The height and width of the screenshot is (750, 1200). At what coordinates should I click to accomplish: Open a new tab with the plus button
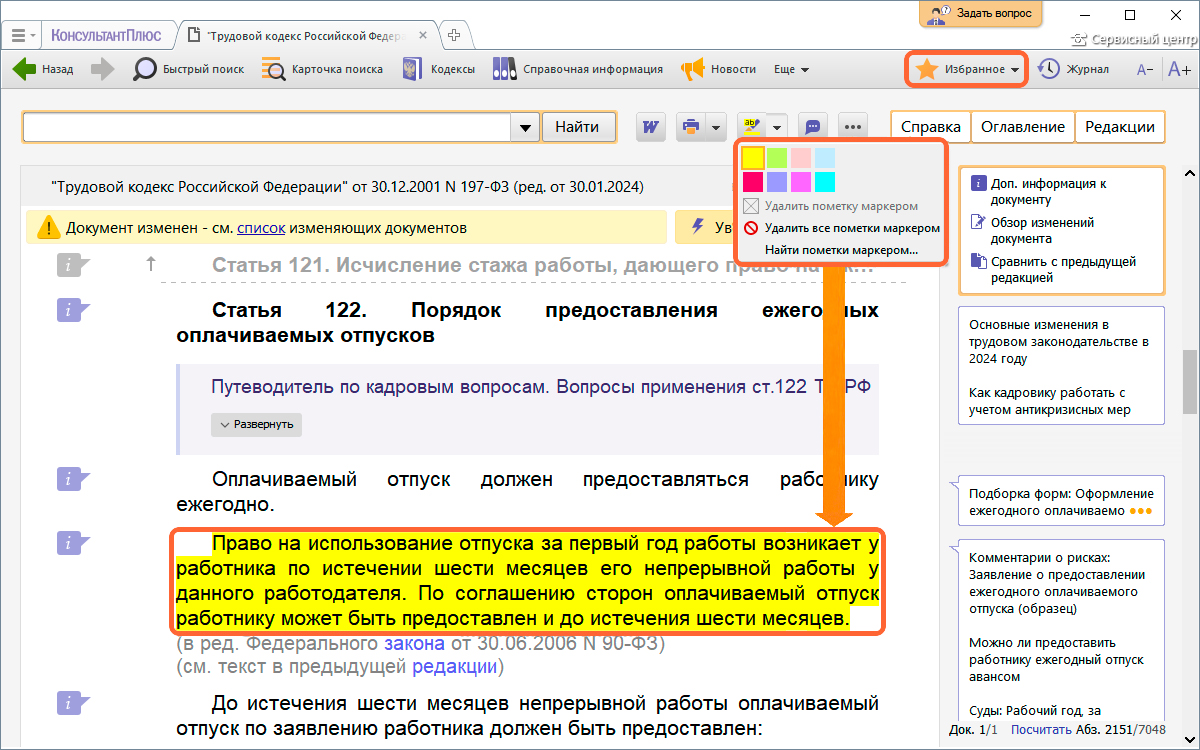pos(455,34)
